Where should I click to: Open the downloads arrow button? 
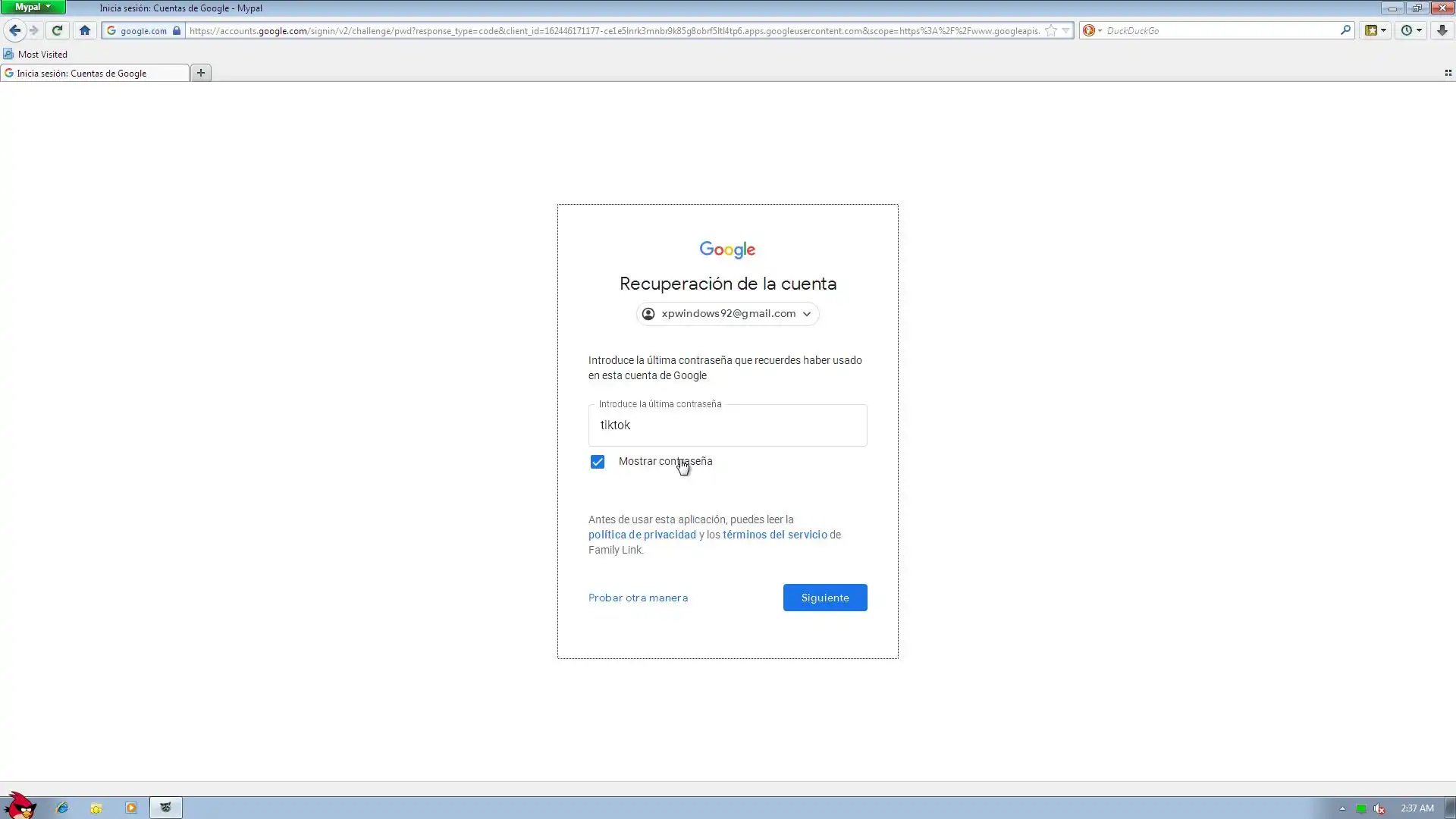1442,30
